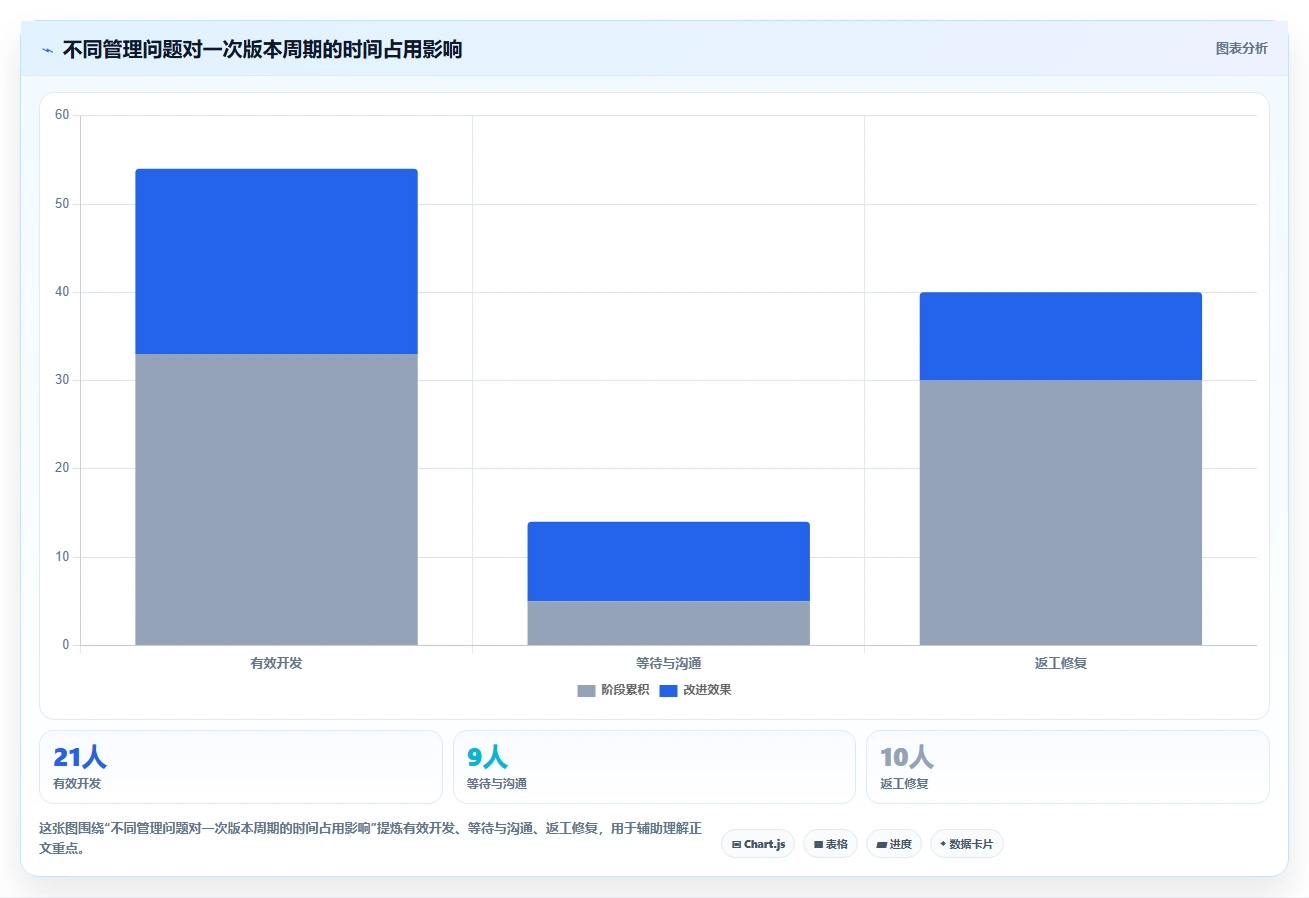Toggle the 改进效果 legend swatch
Viewport: 1309px width, 898px height.
[668, 690]
